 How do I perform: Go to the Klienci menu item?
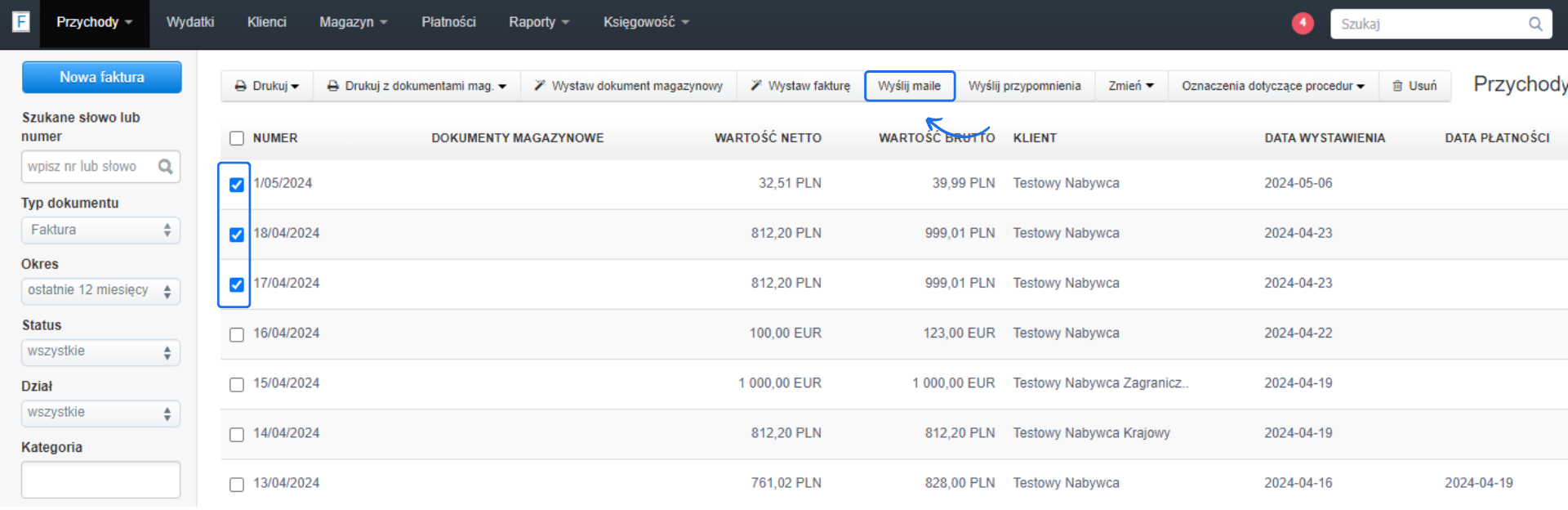266,22
